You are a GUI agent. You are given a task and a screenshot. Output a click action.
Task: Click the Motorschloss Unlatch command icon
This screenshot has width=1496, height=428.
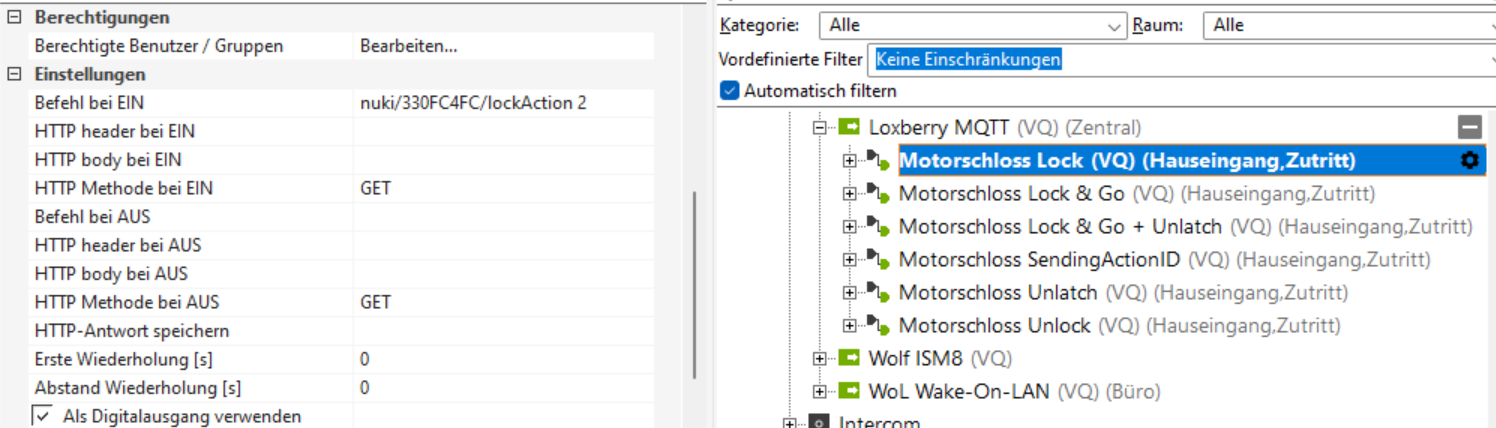pyautogui.click(x=877, y=293)
